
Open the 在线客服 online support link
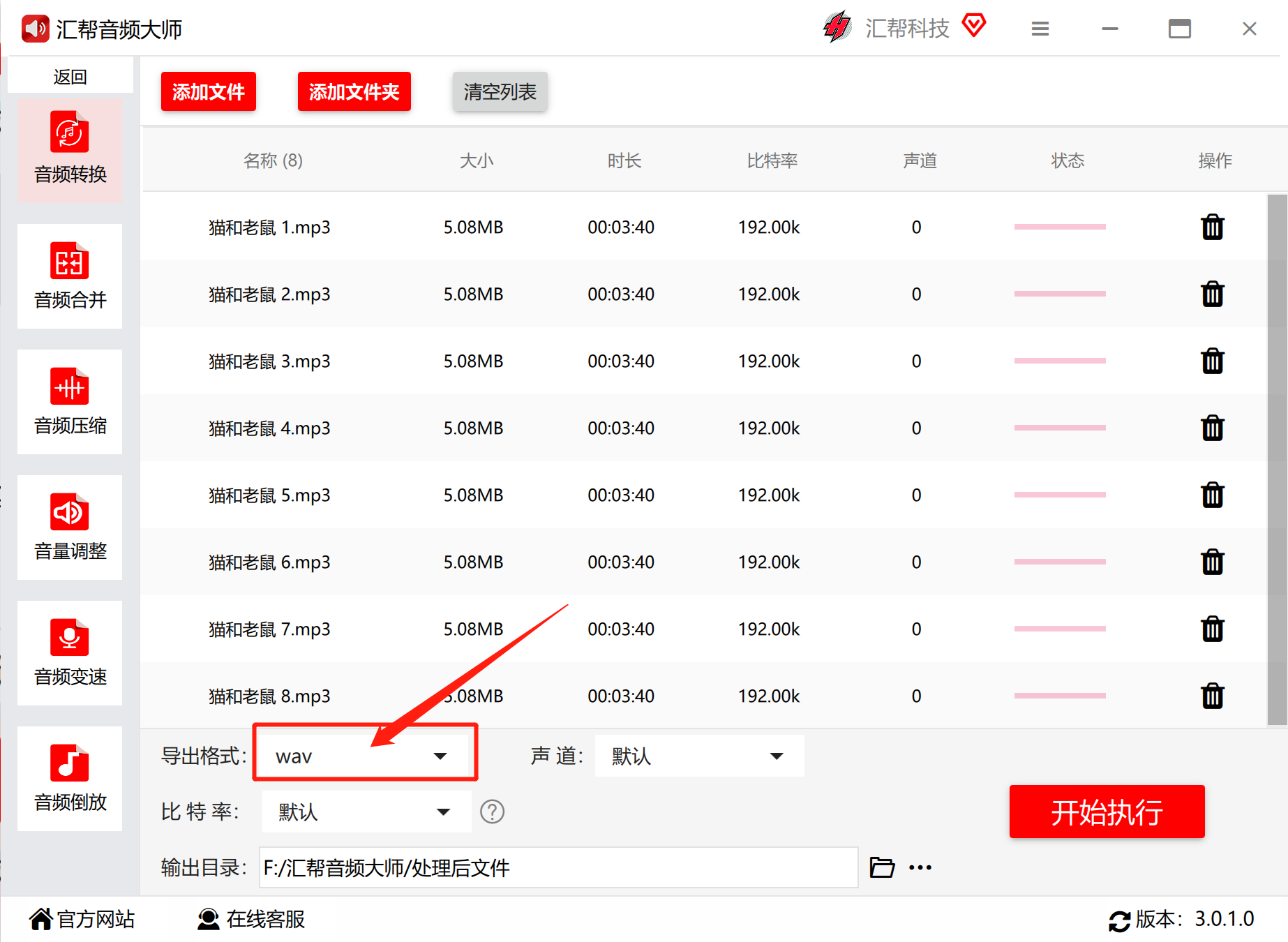click(251, 919)
